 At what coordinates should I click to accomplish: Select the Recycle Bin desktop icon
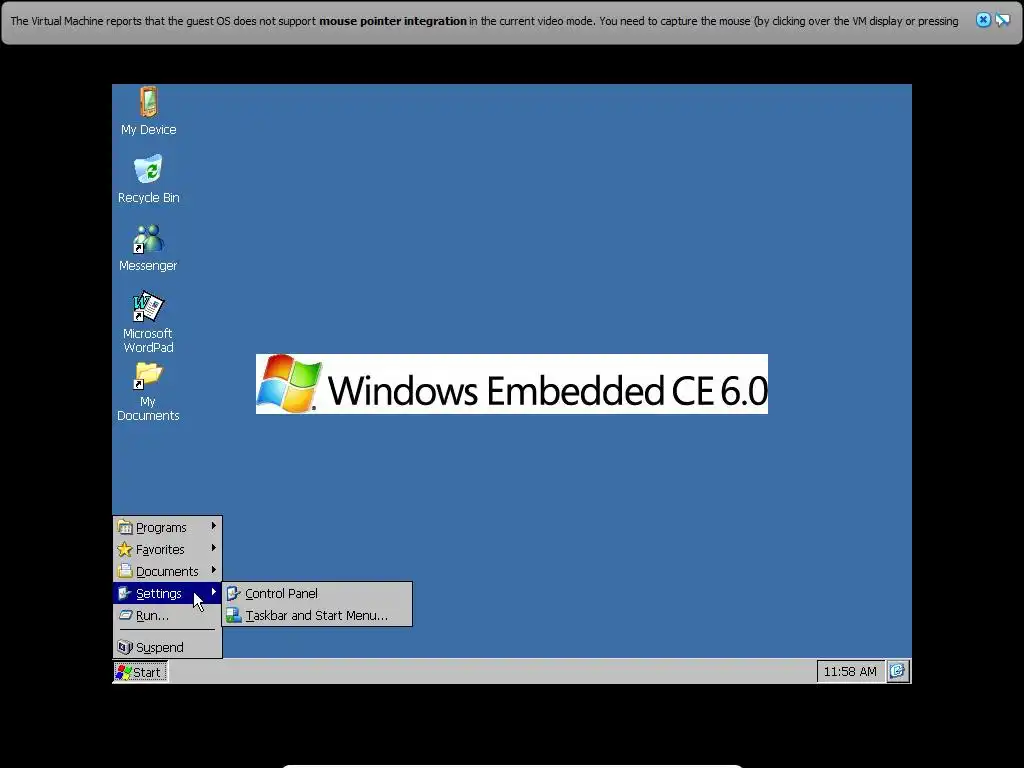pyautogui.click(x=148, y=179)
